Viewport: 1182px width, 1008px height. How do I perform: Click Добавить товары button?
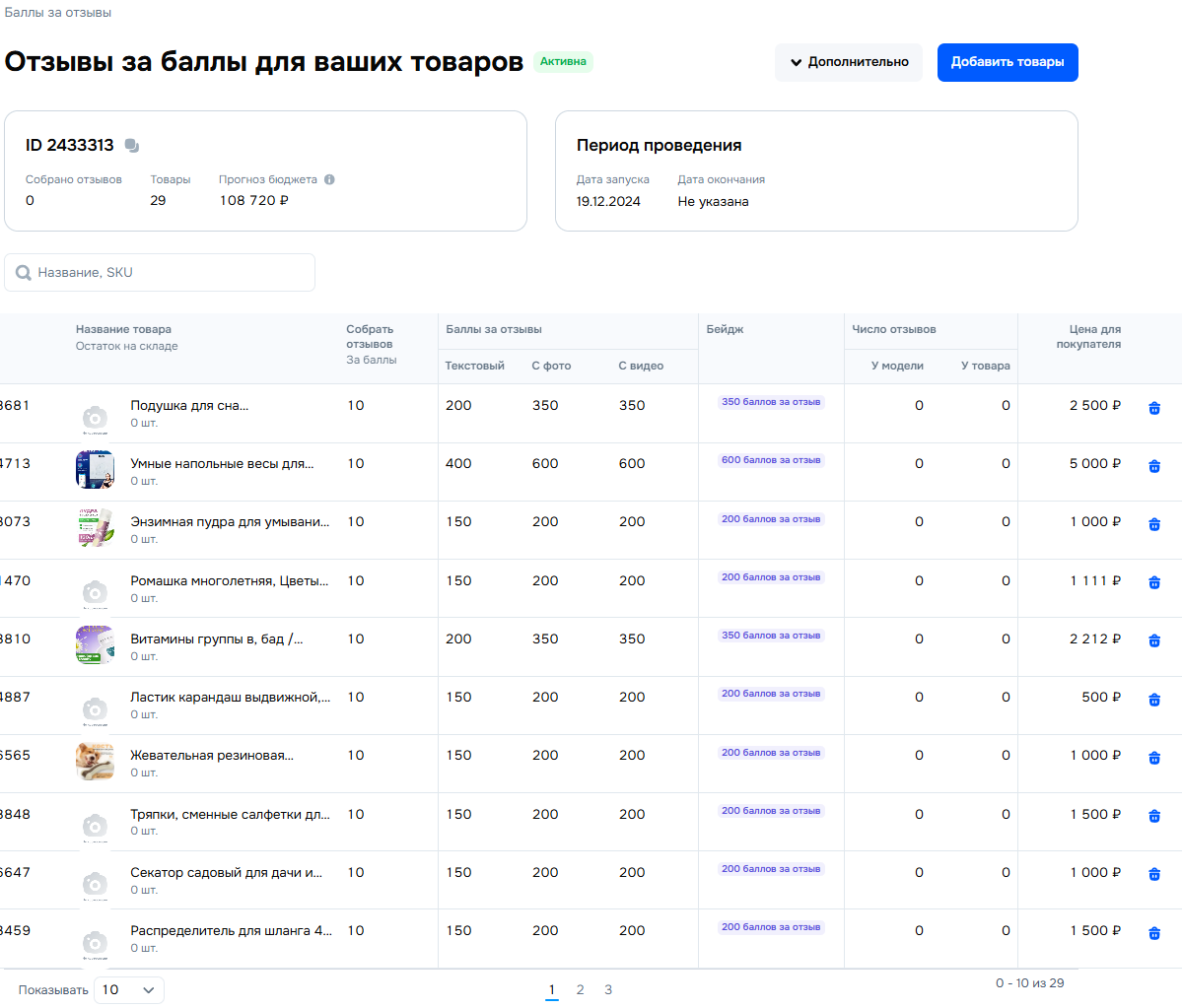[1008, 62]
